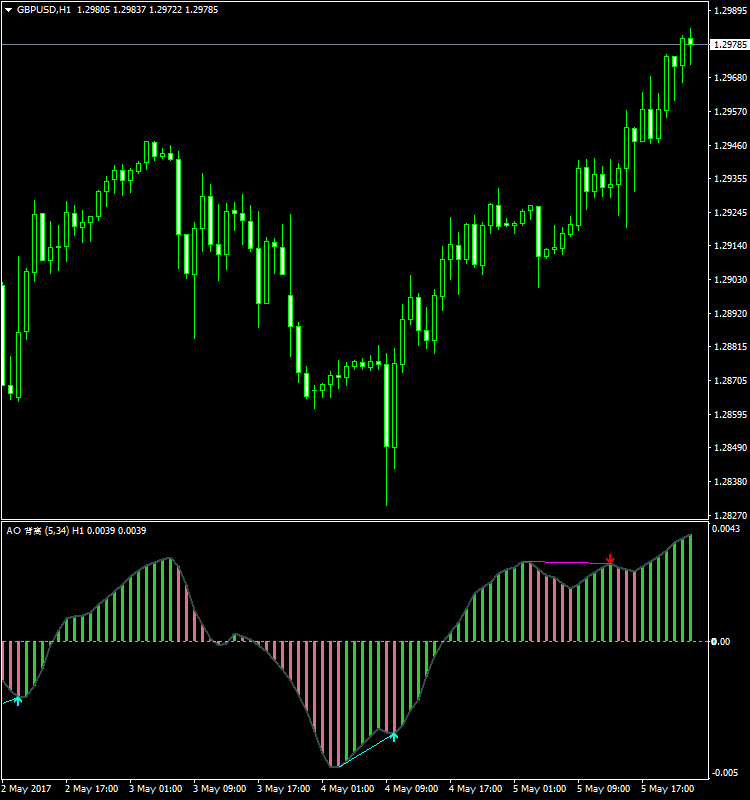Image resolution: width=750 pixels, height=800 pixels.
Task: Select the 0.00 level on the indicator scale
Action: pyautogui.click(x=720, y=641)
